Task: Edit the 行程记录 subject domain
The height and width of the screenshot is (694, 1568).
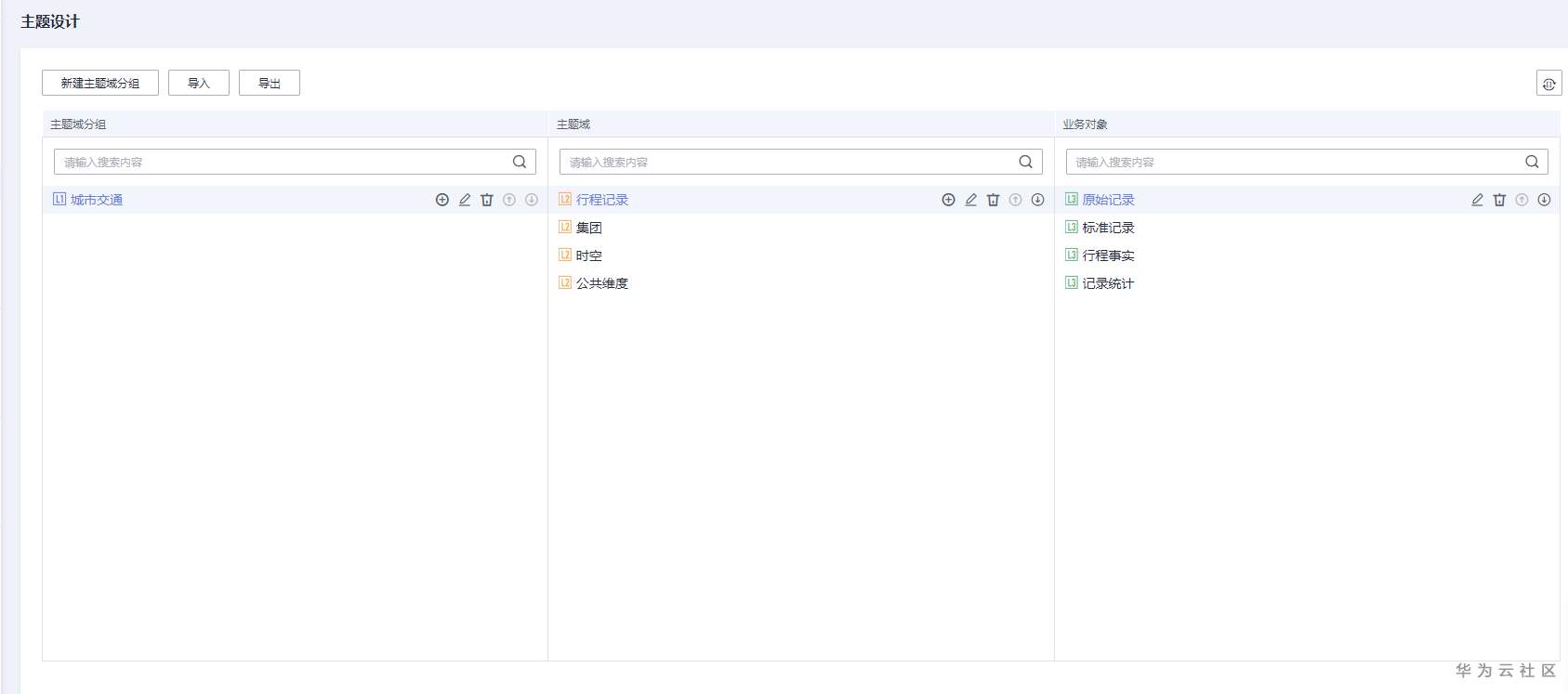Action: point(971,200)
